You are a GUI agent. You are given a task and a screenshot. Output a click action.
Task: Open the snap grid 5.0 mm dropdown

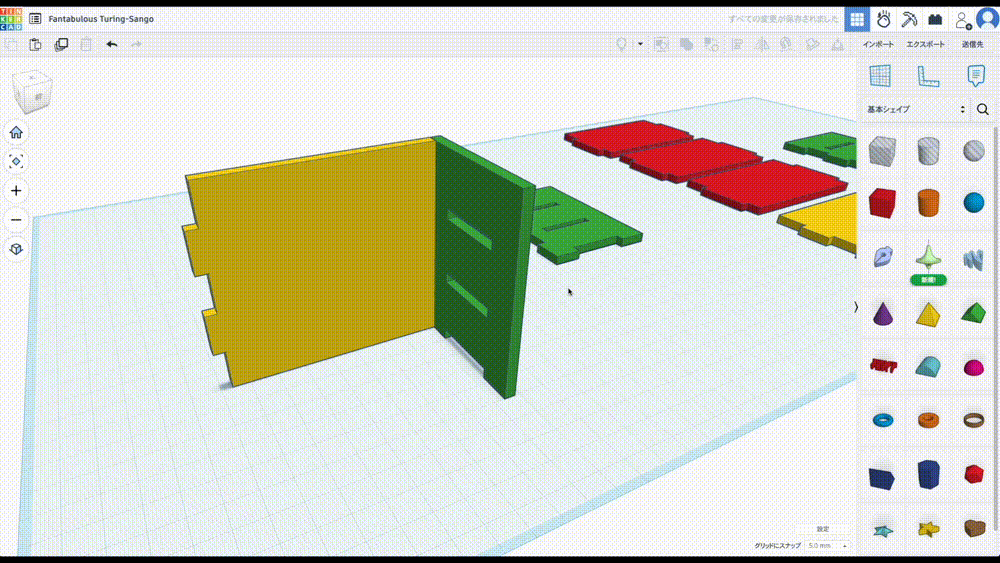point(827,546)
